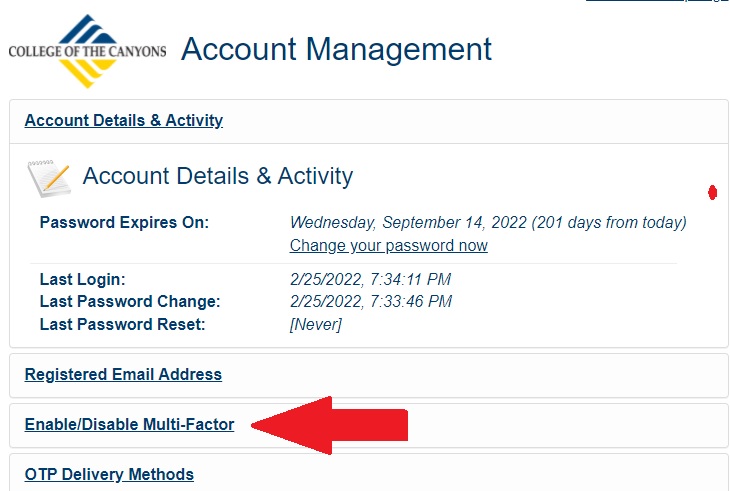
Task: Click the Last Password Change label
Action: point(129,301)
